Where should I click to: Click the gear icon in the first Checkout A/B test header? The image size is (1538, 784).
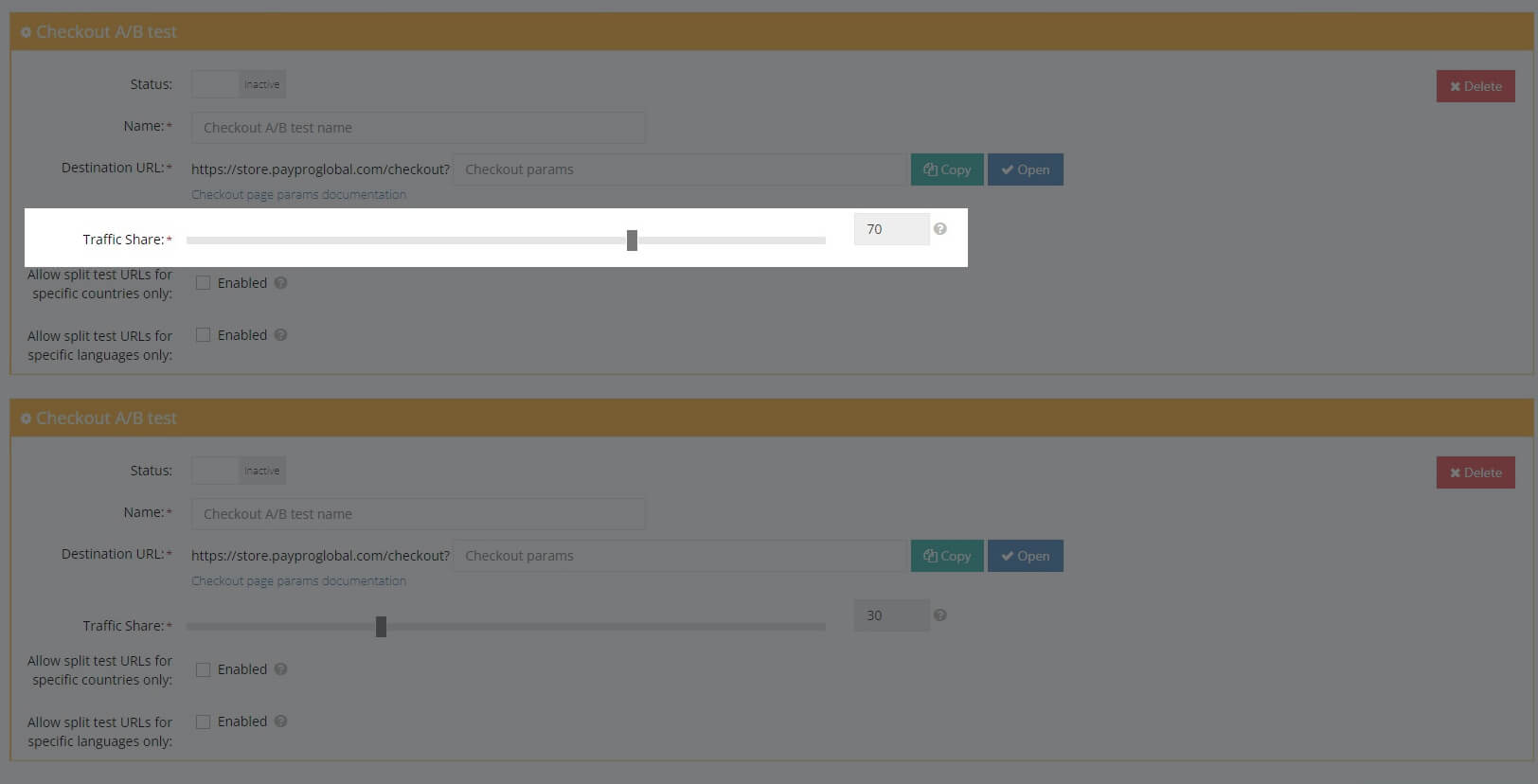click(x=26, y=32)
